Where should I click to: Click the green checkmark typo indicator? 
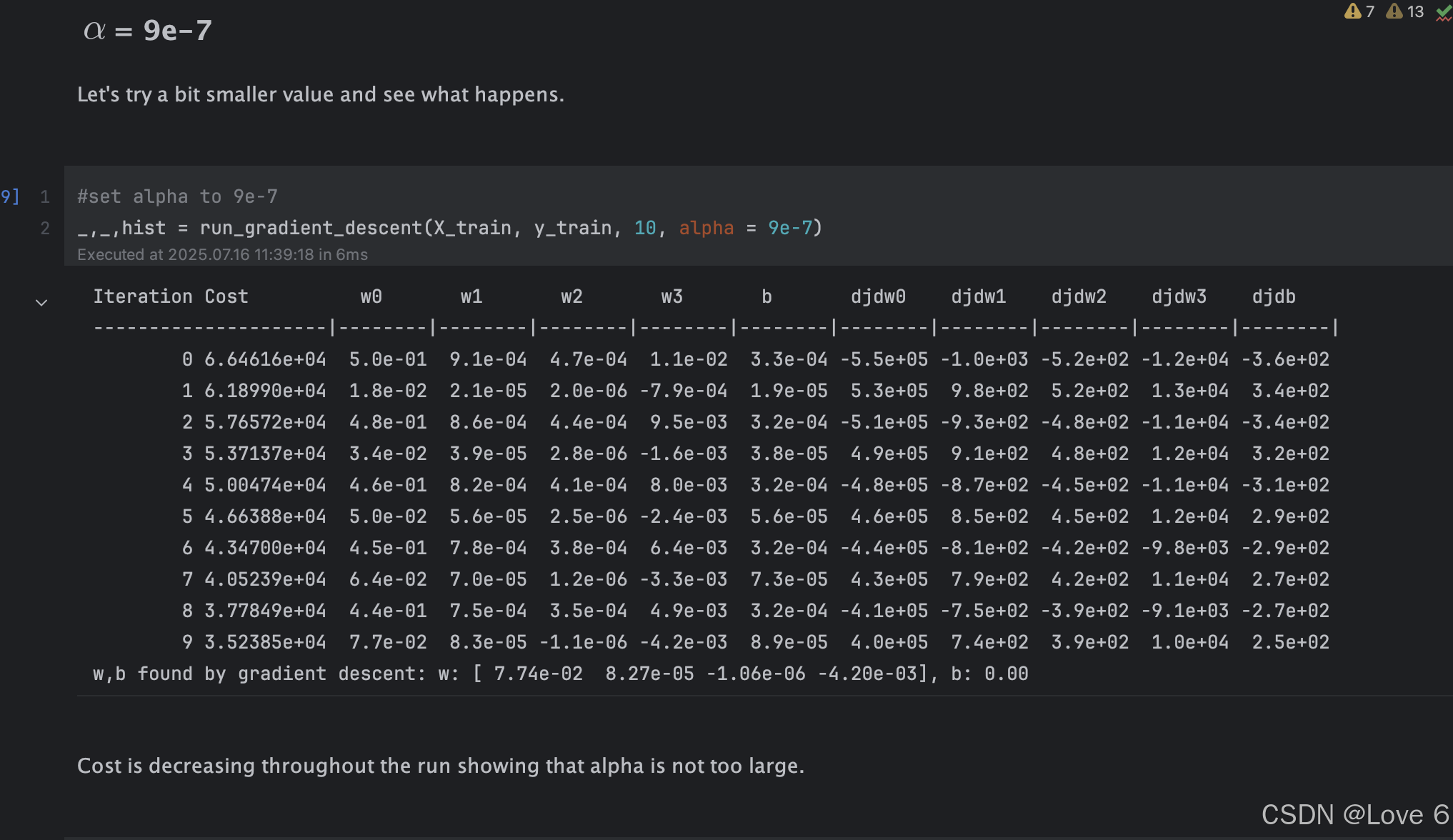coord(1444,13)
